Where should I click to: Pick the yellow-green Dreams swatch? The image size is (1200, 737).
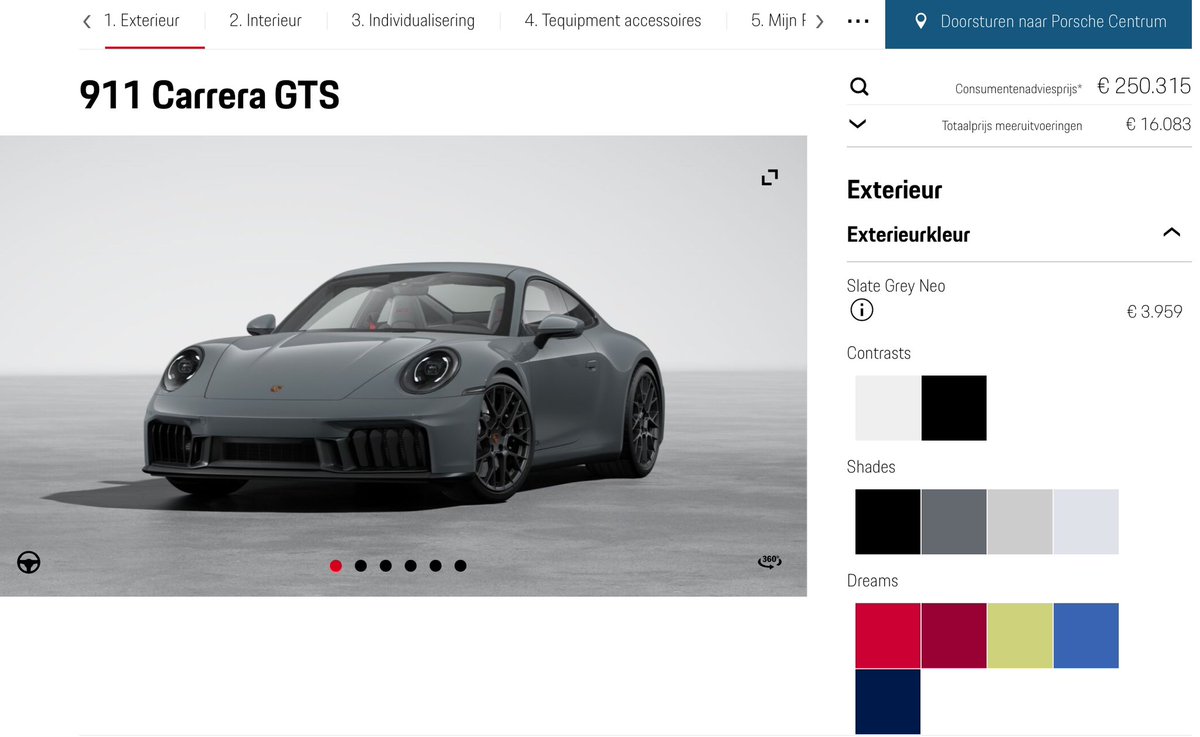point(1020,636)
